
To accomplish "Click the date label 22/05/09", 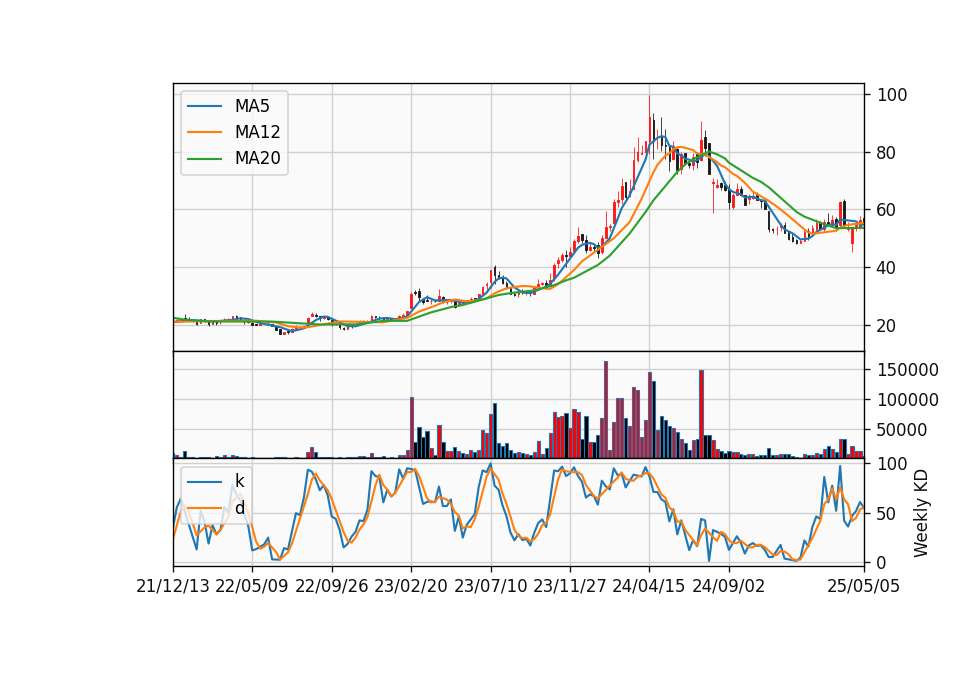I will click(252, 586).
